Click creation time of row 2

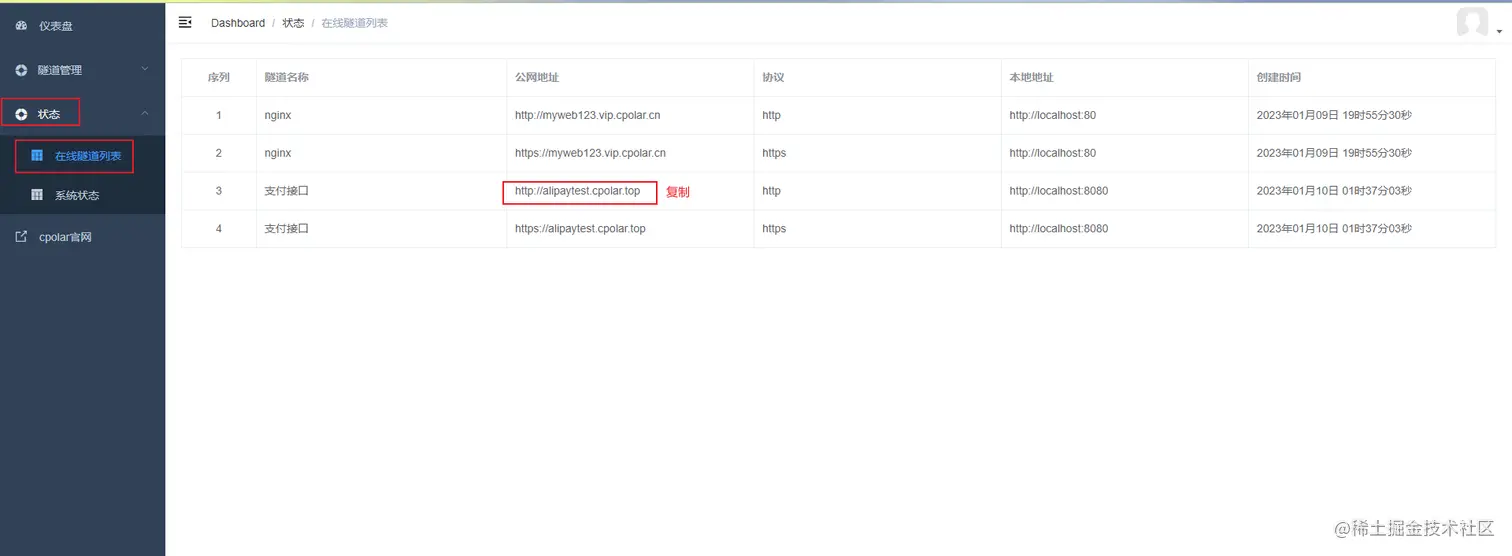click(x=1334, y=153)
